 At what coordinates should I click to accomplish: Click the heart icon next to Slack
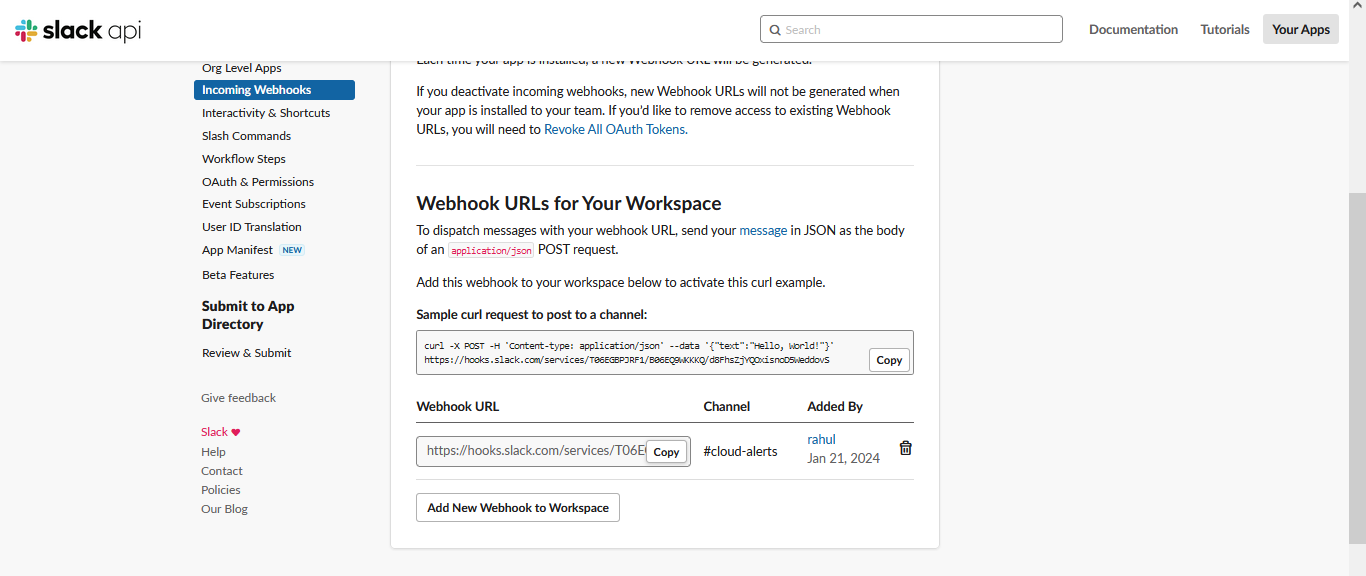point(236,431)
